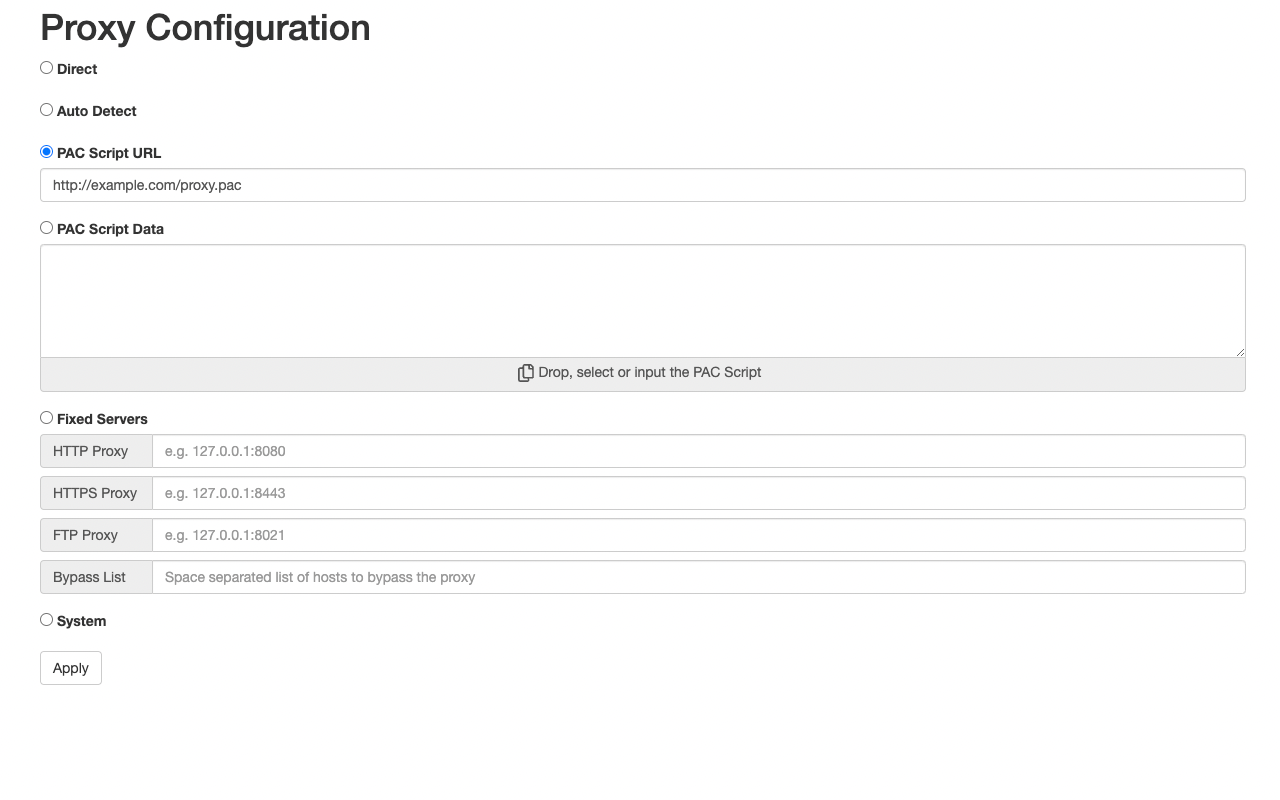1280x800 pixels.
Task: Click the Proxy Configuration heading
Action: pyautogui.click(x=205, y=27)
